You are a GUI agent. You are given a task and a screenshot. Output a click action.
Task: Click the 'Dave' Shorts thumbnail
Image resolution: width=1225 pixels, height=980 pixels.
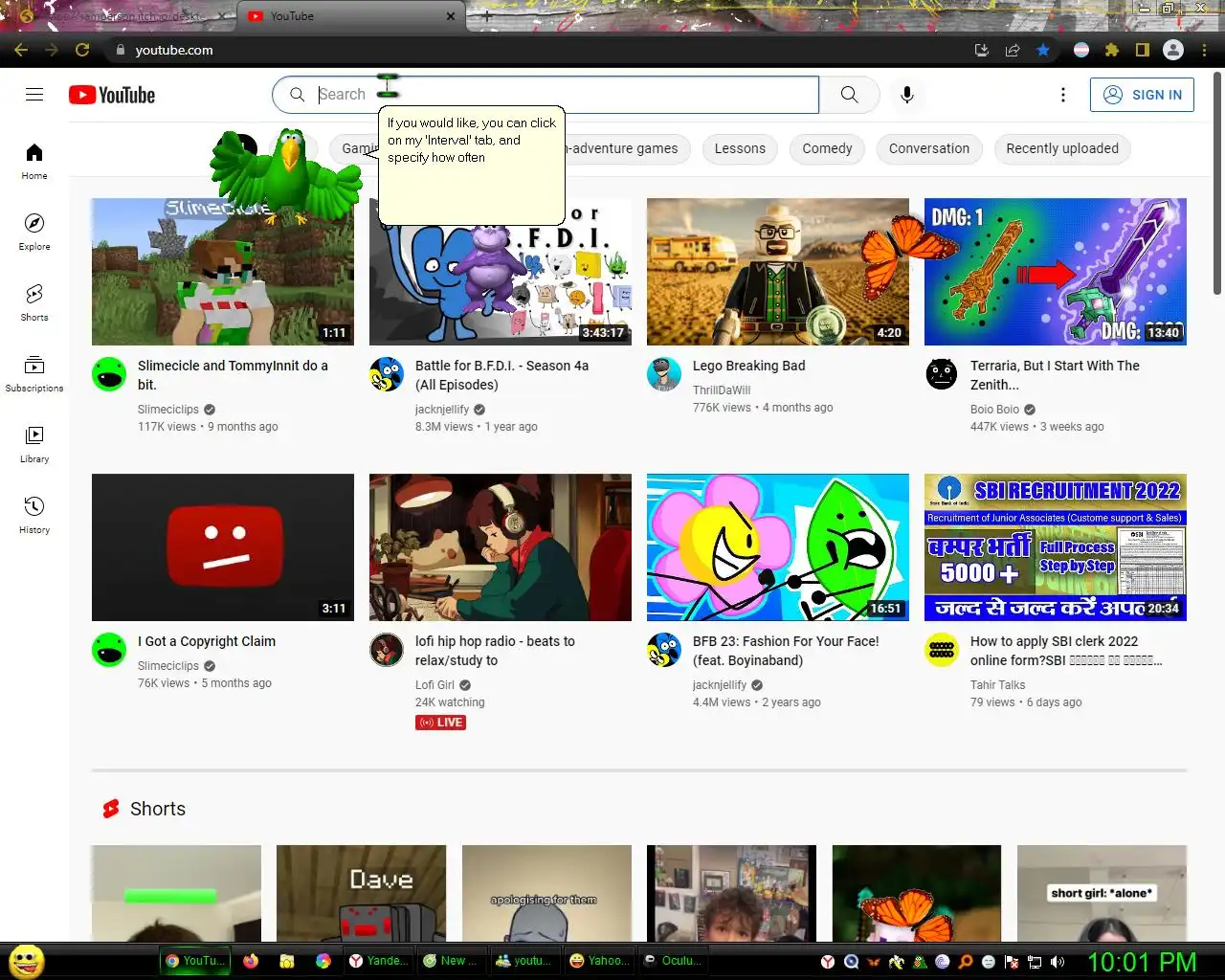[x=361, y=893]
